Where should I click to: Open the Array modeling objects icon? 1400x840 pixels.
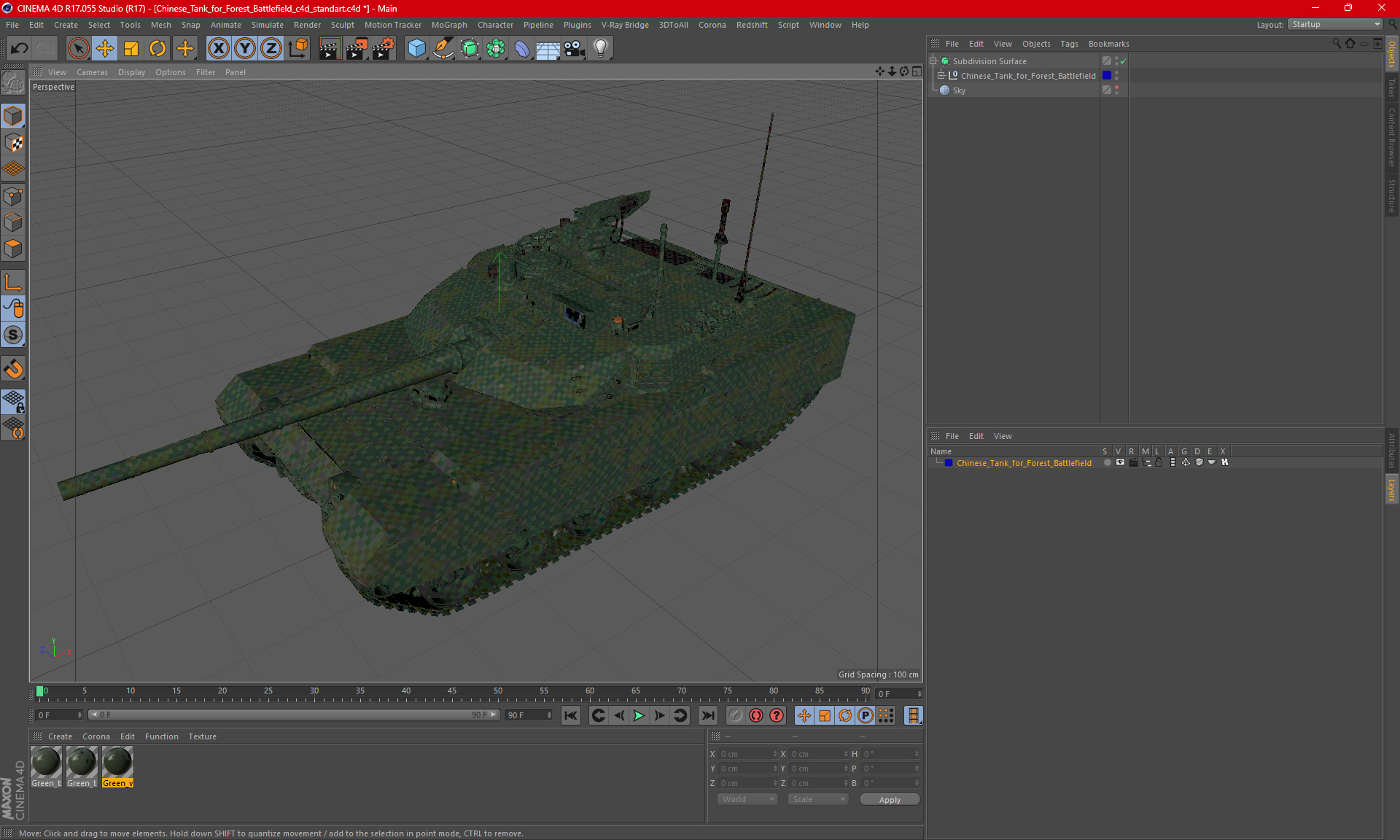[x=496, y=49]
